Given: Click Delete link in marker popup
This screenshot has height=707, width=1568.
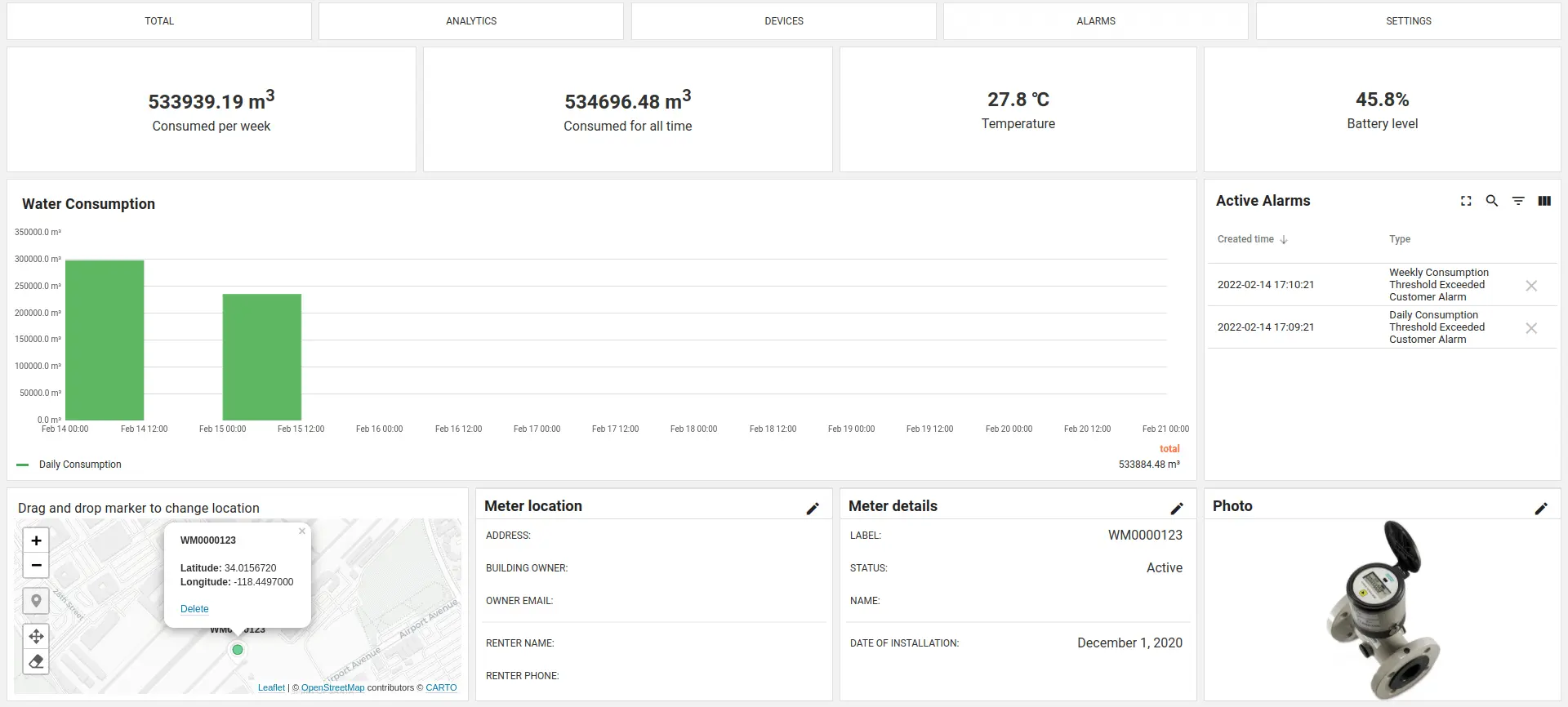Looking at the screenshot, I should click(194, 609).
